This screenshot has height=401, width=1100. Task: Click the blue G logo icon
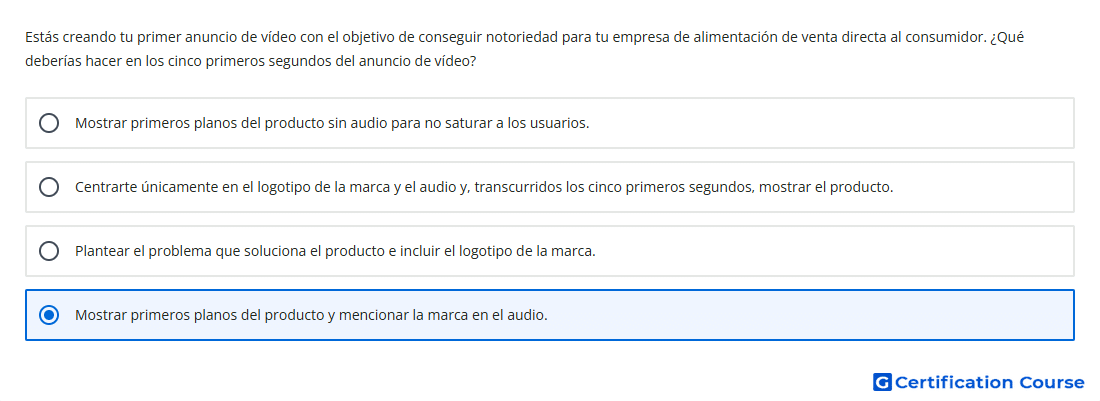point(882,382)
